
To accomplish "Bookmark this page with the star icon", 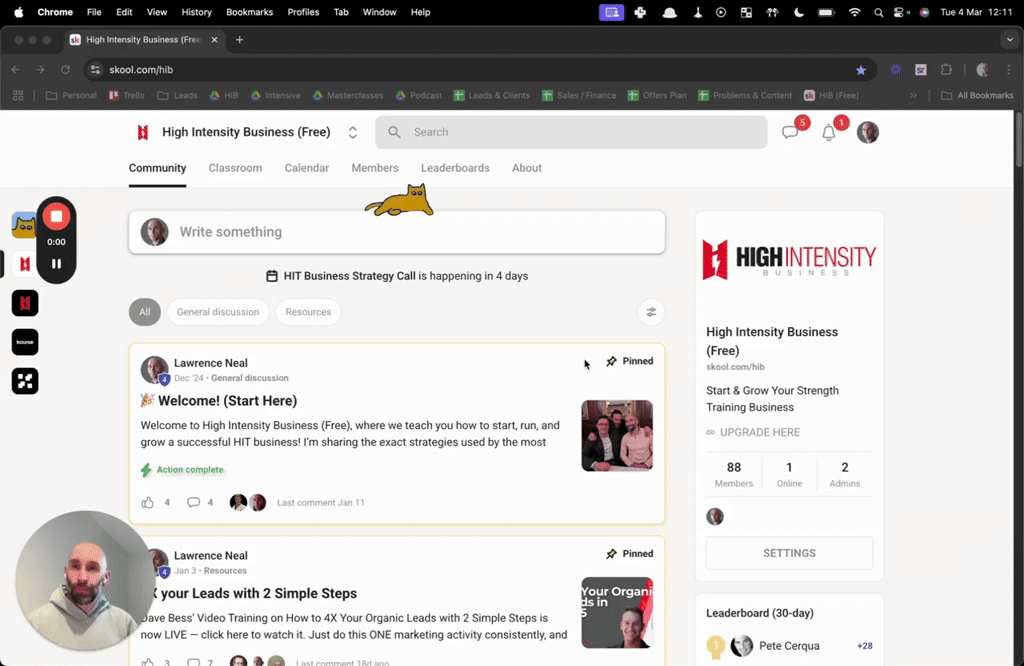I will (861, 70).
